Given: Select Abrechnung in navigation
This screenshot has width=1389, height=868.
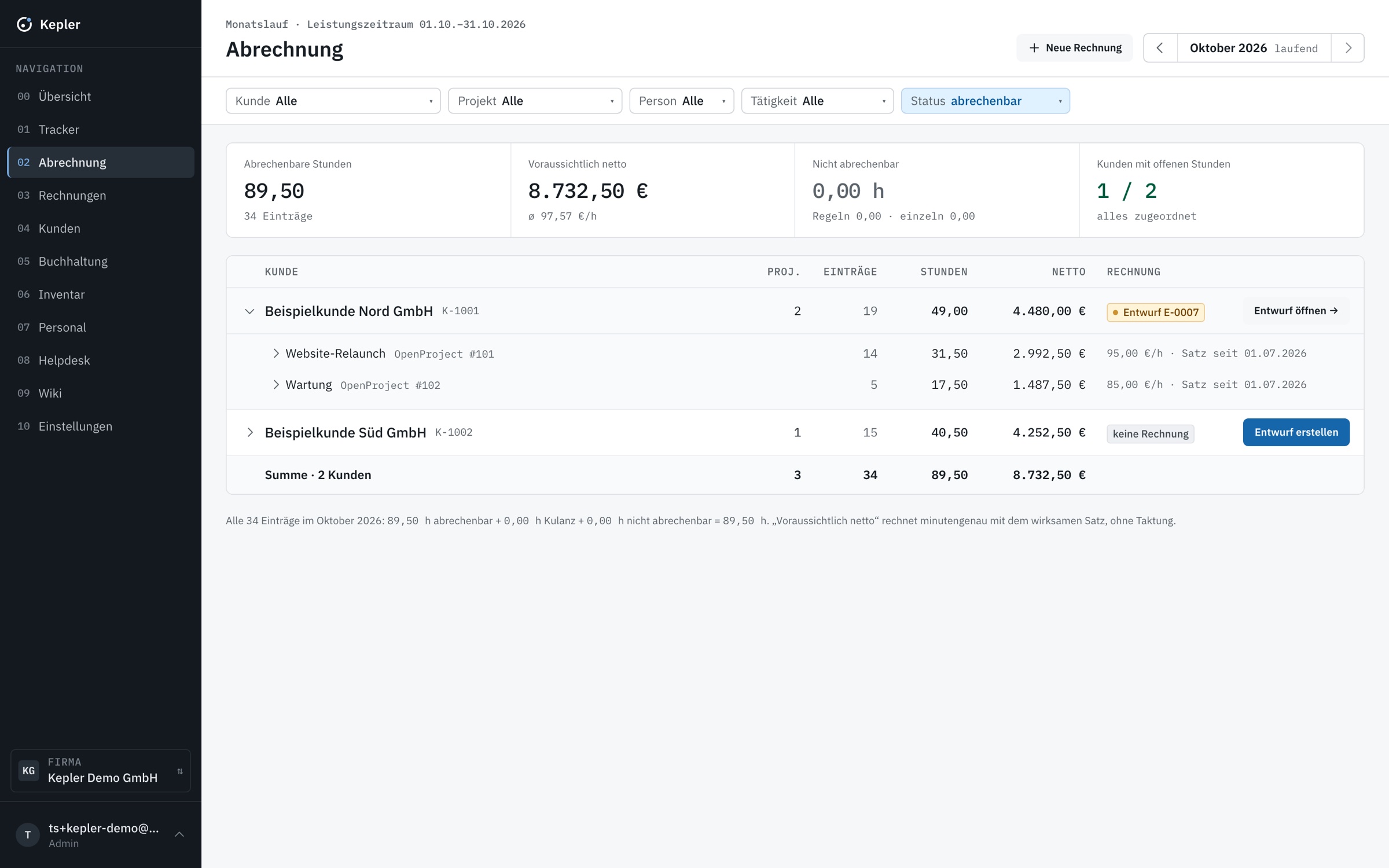Looking at the screenshot, I should tap(101, 163).
